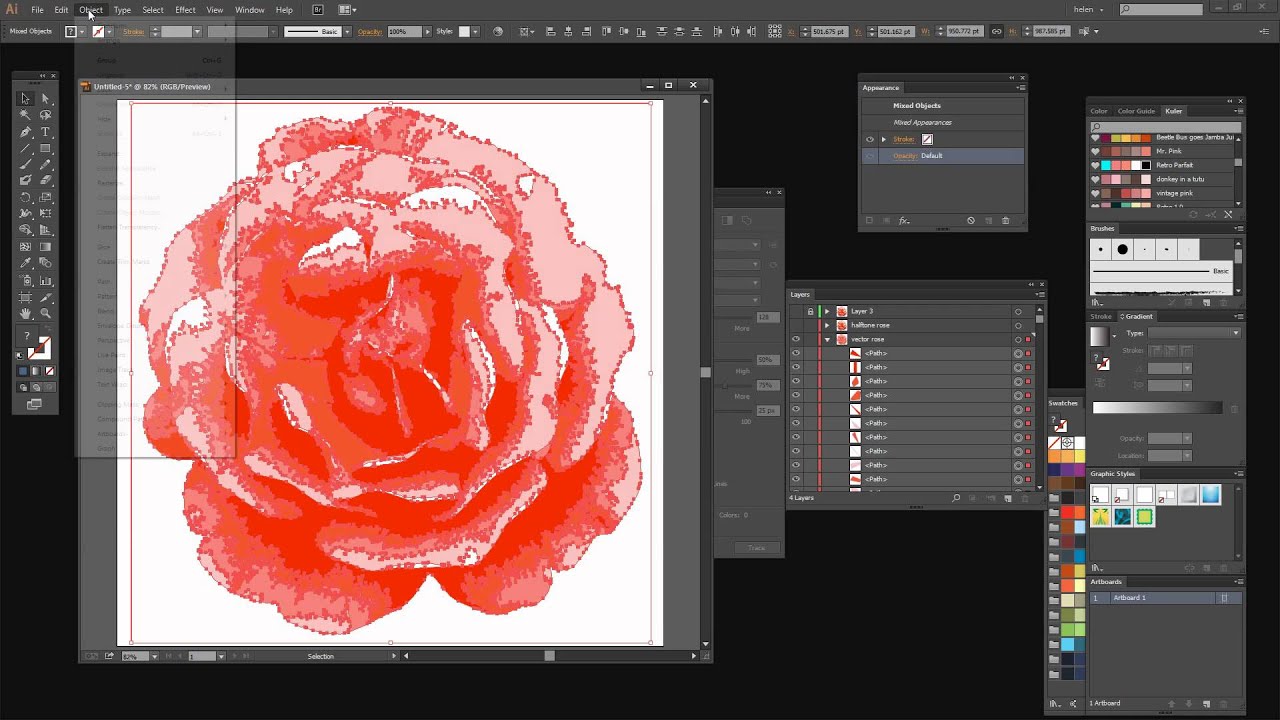Select the Pen tool

[25, 132]
